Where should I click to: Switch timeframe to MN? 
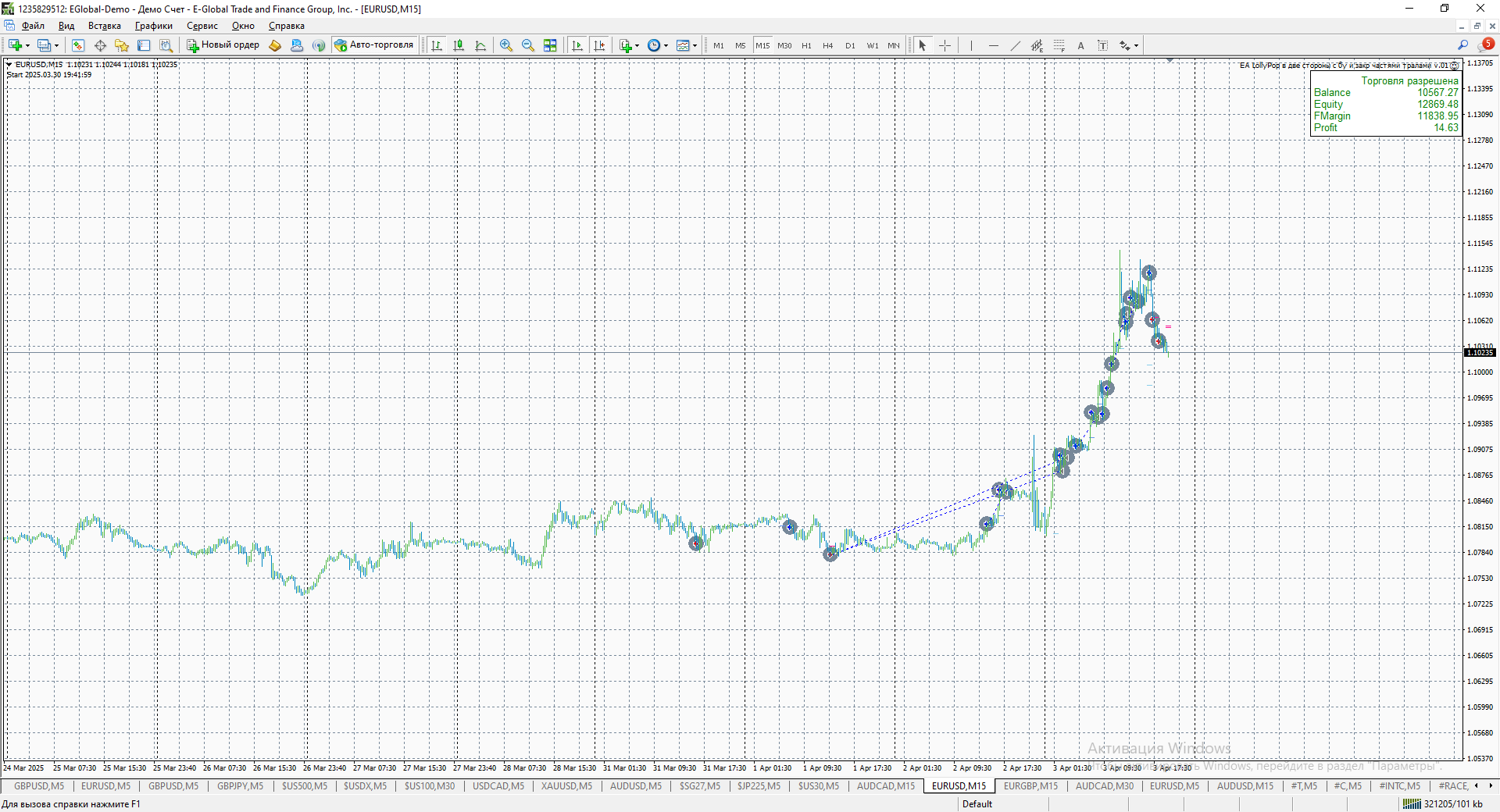tap(894, 45)
